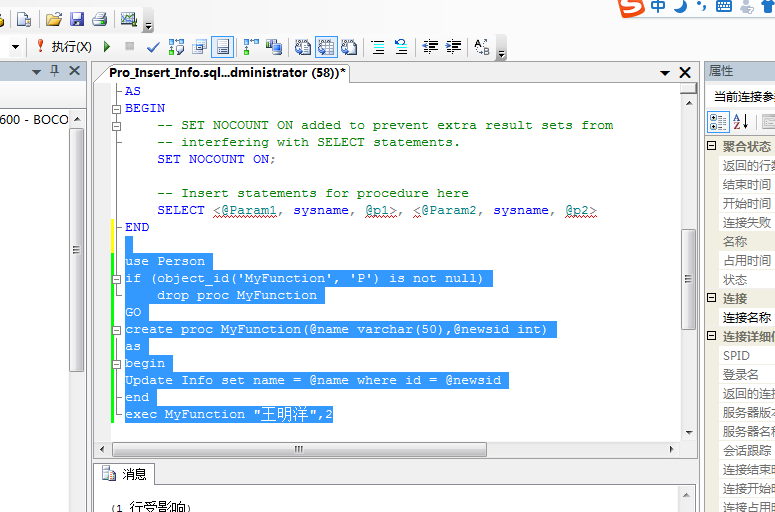
Task: Switch output to results to text
Action: point(302,47)
